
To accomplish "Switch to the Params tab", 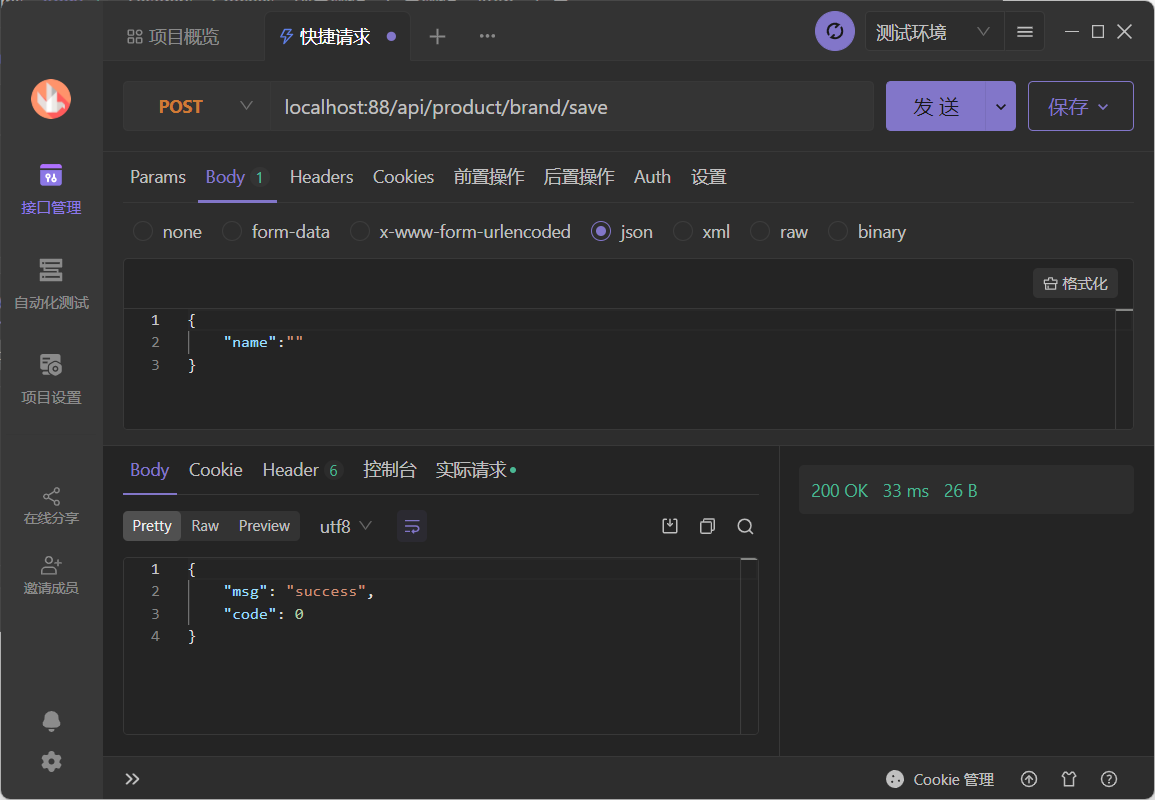I will pos(158,178).
